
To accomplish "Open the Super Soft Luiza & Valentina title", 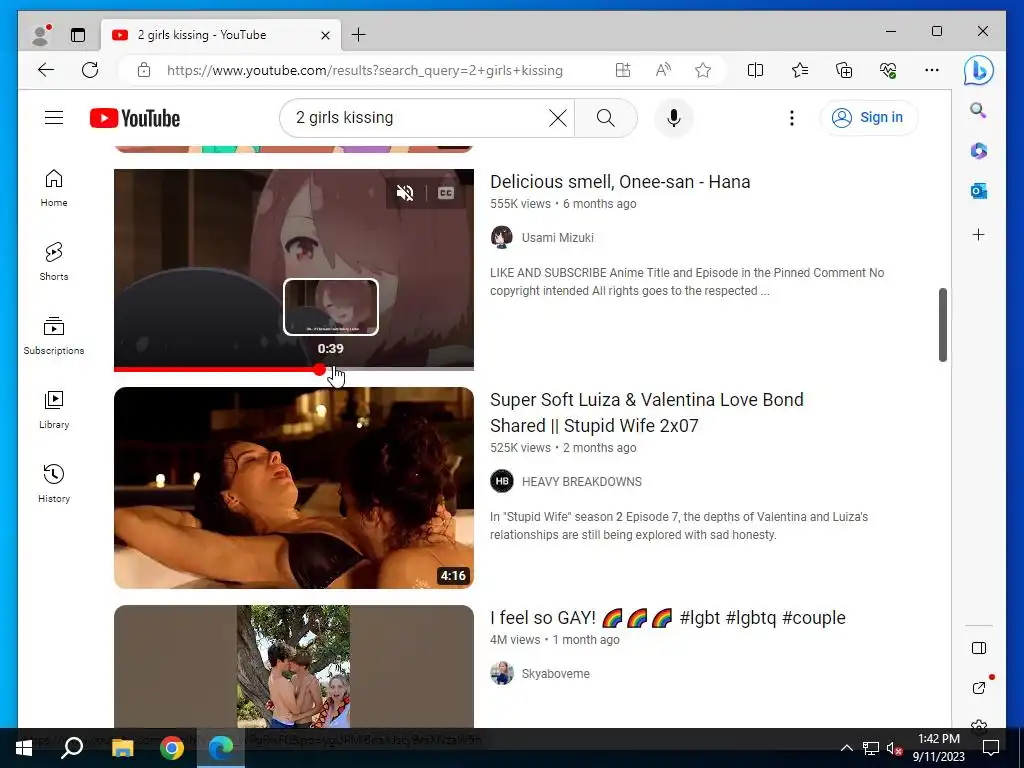I will (647, 413).
